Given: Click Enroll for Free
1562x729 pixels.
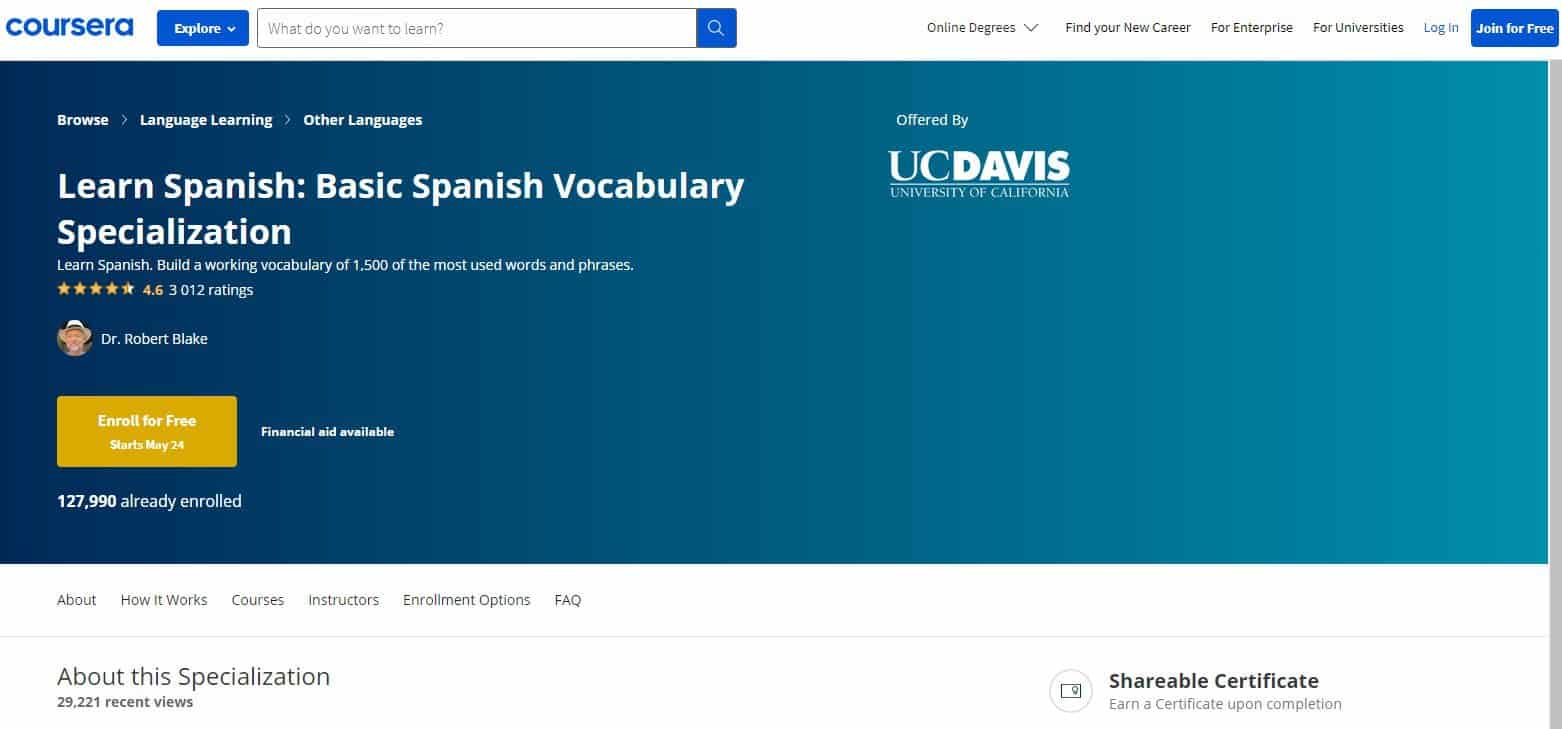Looking at the screenshot, I should [x=146, y=431].
